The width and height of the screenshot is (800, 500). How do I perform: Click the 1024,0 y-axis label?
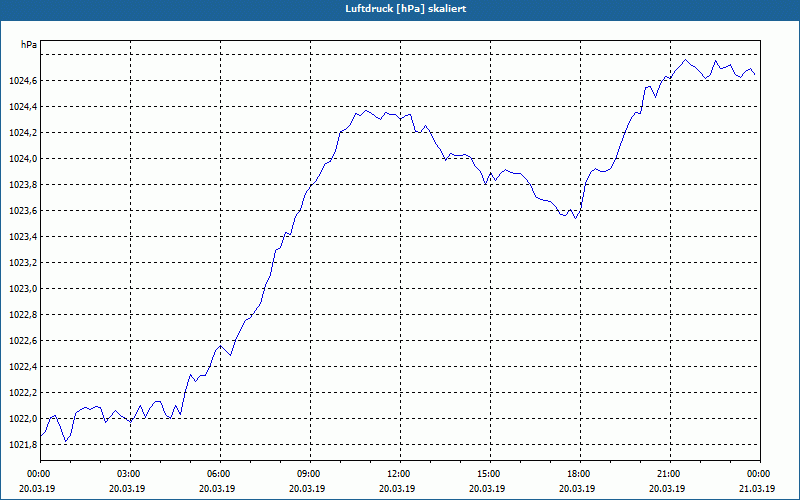[x=23, y=159]
